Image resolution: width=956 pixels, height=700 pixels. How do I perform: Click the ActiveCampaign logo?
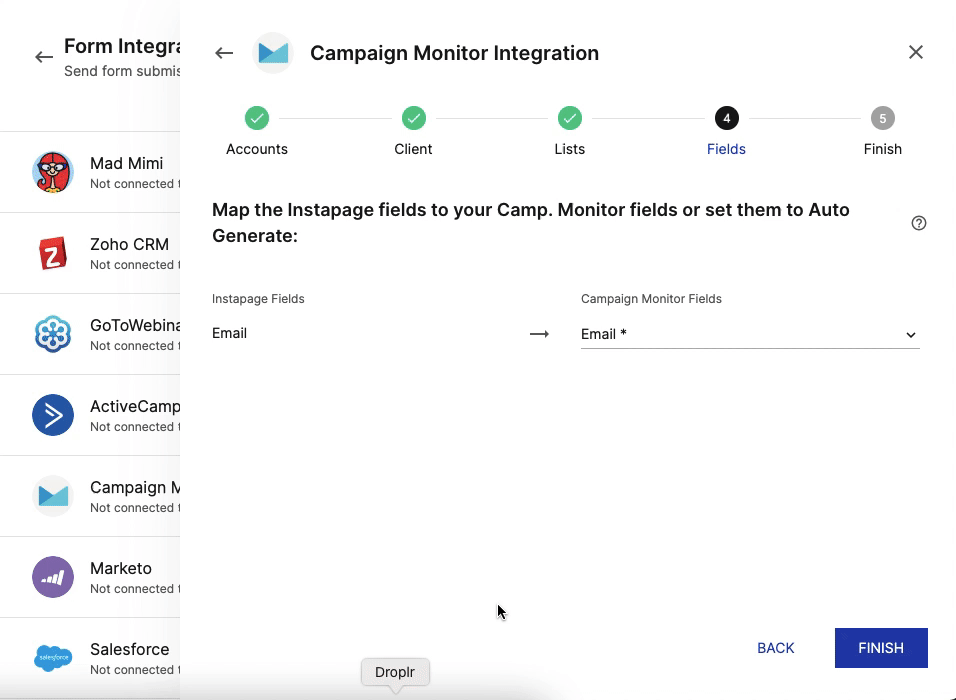[x=53, y=415]
